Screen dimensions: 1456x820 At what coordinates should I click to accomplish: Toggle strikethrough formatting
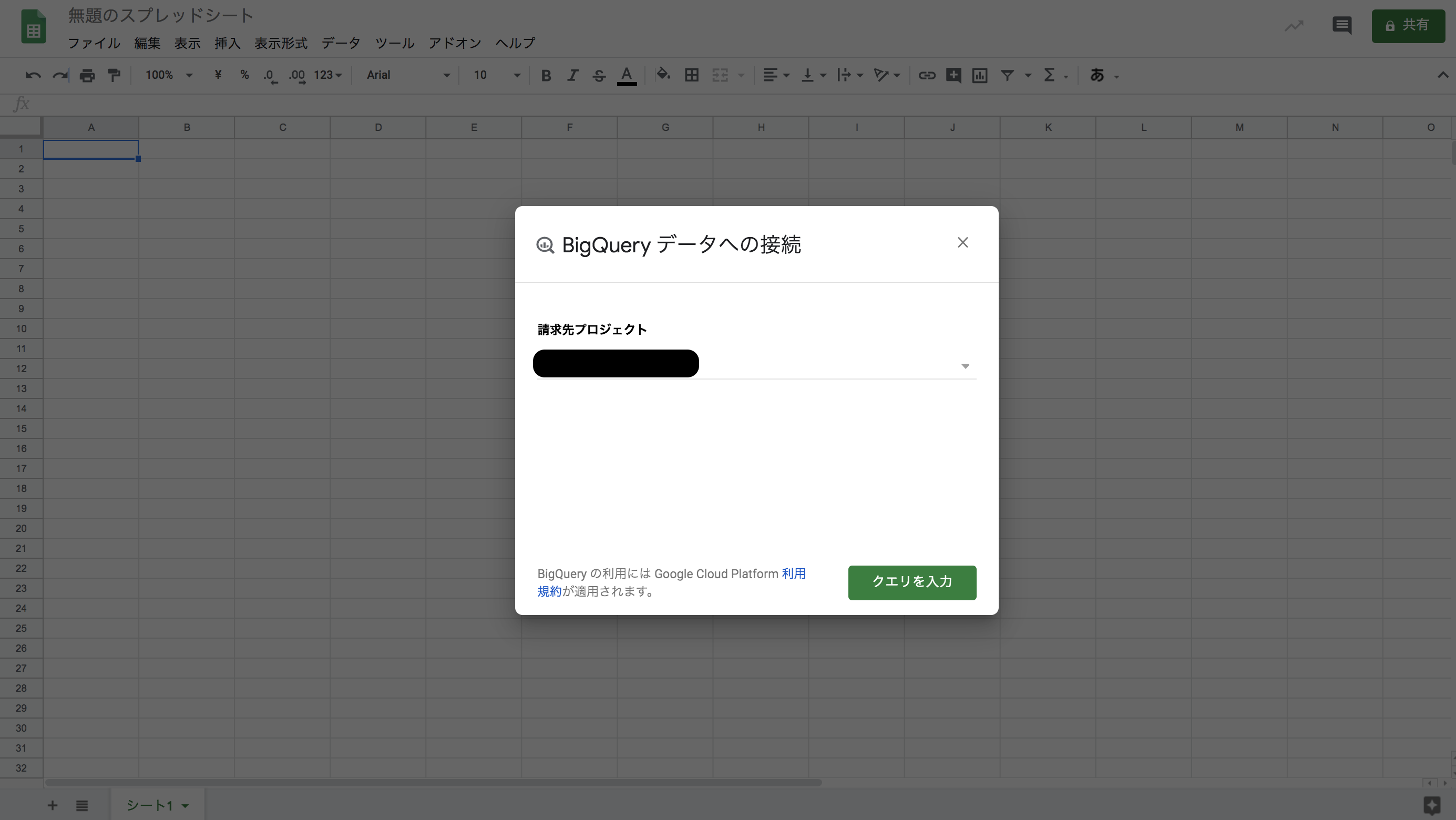tap(599, 75)
